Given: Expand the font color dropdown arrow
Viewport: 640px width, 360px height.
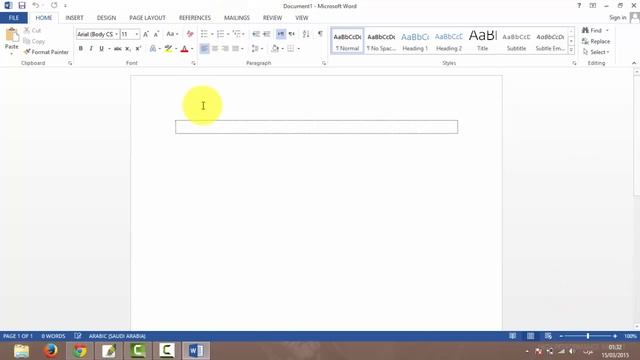Looking at the screenshot, I should (x=192, y=49).
